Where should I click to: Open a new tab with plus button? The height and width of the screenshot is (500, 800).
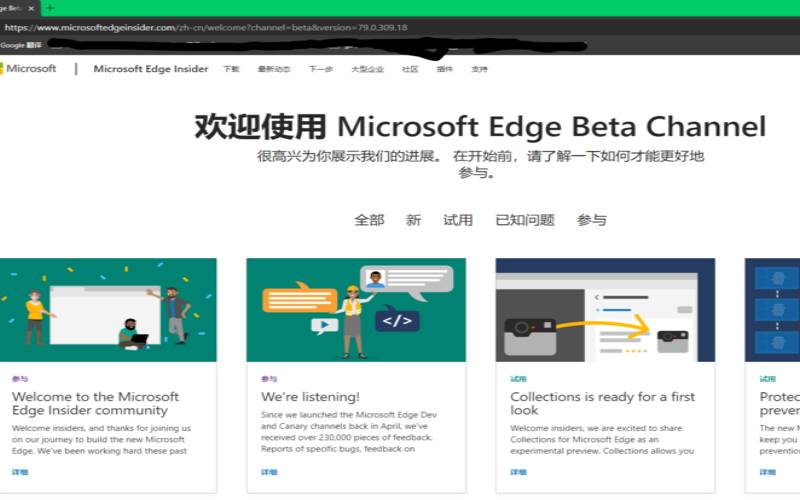pos(50,8)
